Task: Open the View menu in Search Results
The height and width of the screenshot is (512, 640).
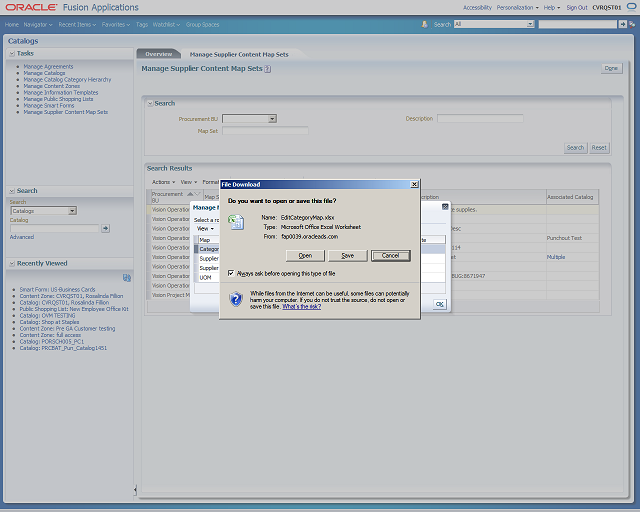Action: pos(189,182)
